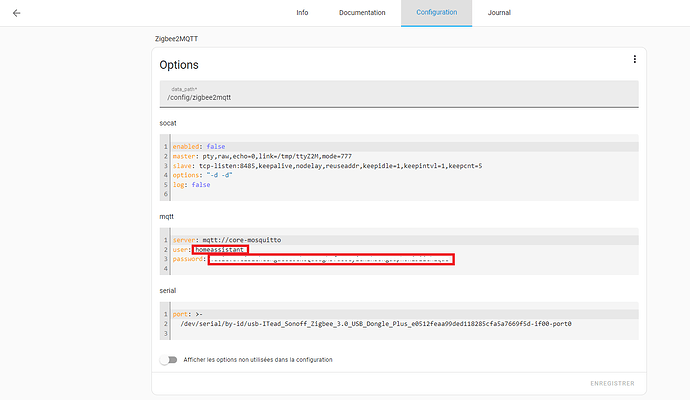Go back using the left arrow

(16, 13)
